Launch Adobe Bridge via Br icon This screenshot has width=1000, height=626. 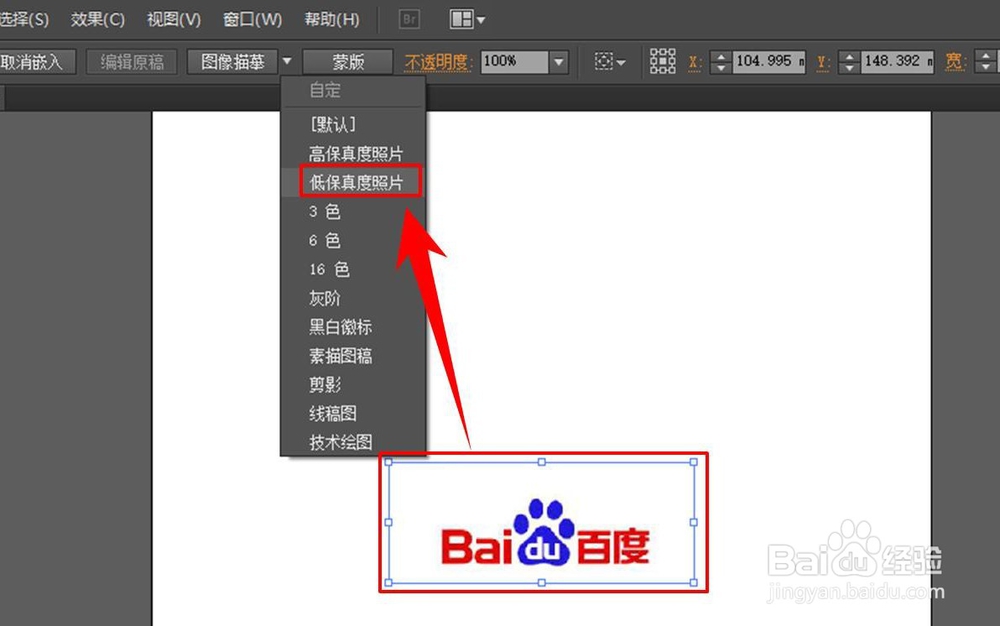(x=409, y=20)
